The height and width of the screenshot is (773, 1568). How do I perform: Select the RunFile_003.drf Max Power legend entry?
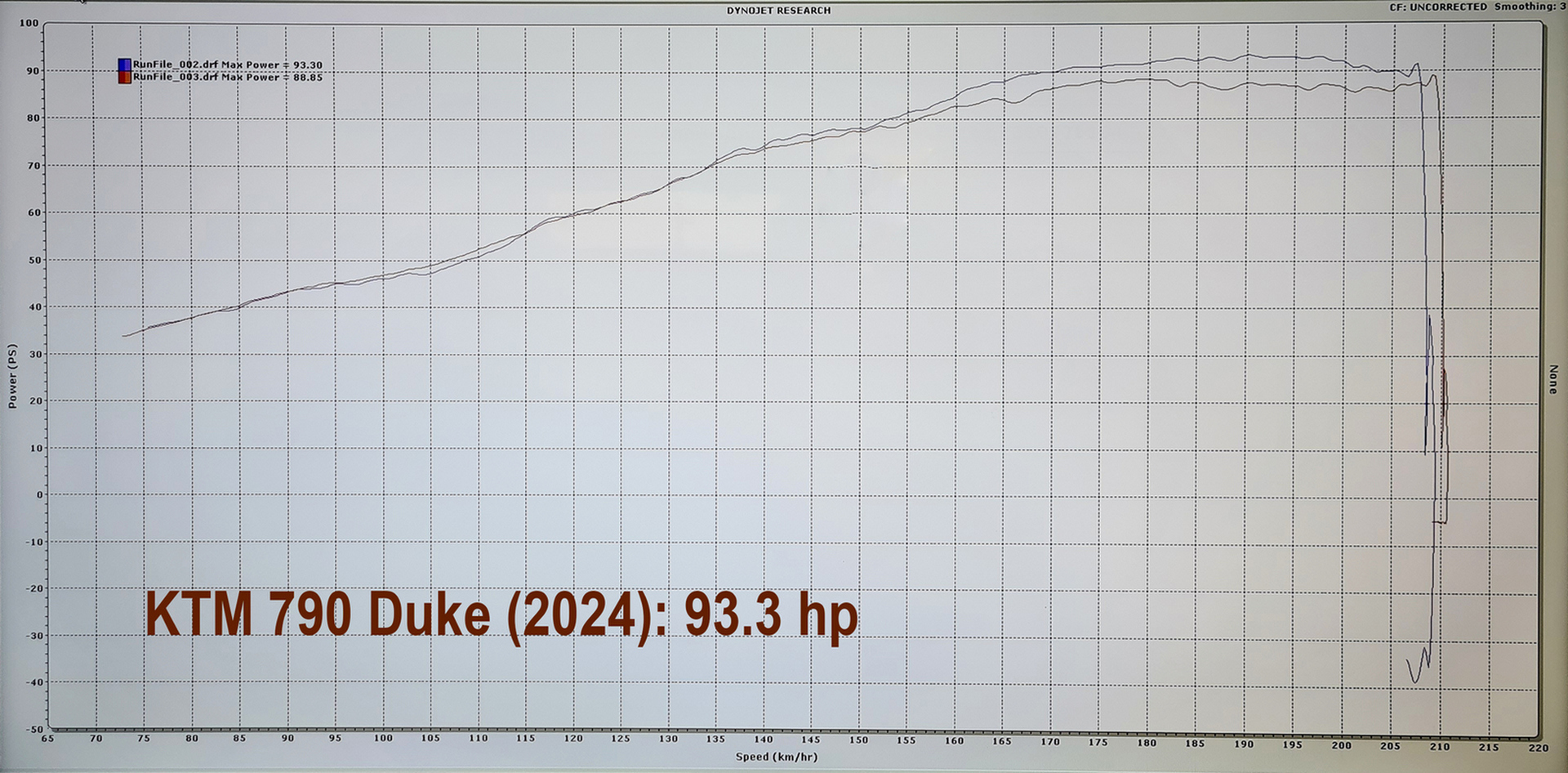point(227,78)
